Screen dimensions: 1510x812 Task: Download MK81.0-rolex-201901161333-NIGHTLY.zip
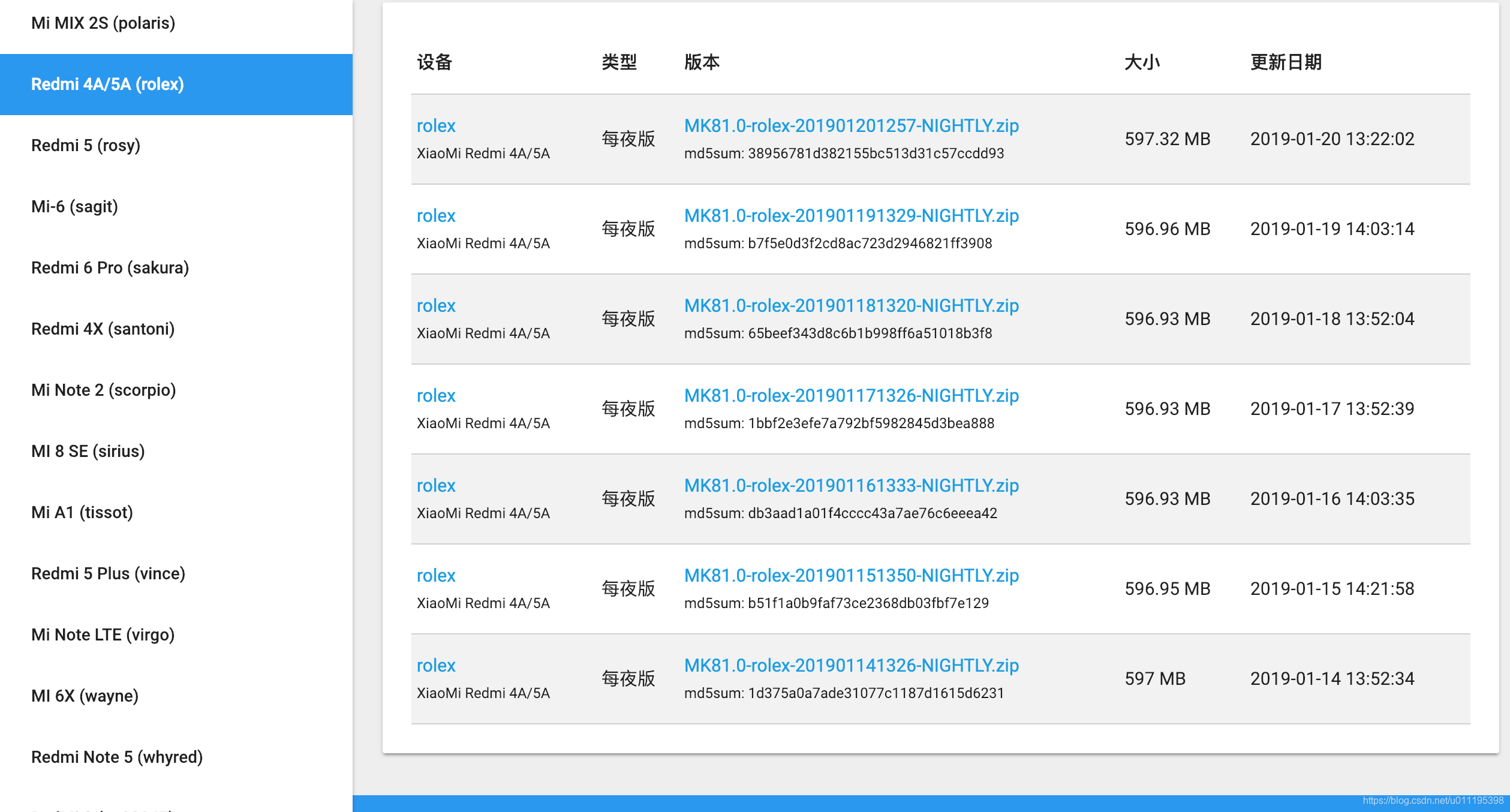click(x=852, y=485)
